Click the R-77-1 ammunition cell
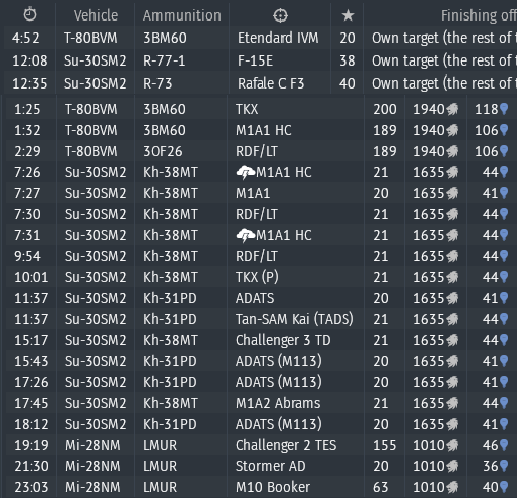The width and height of the screenshot is (517, 498). (164, 61)
